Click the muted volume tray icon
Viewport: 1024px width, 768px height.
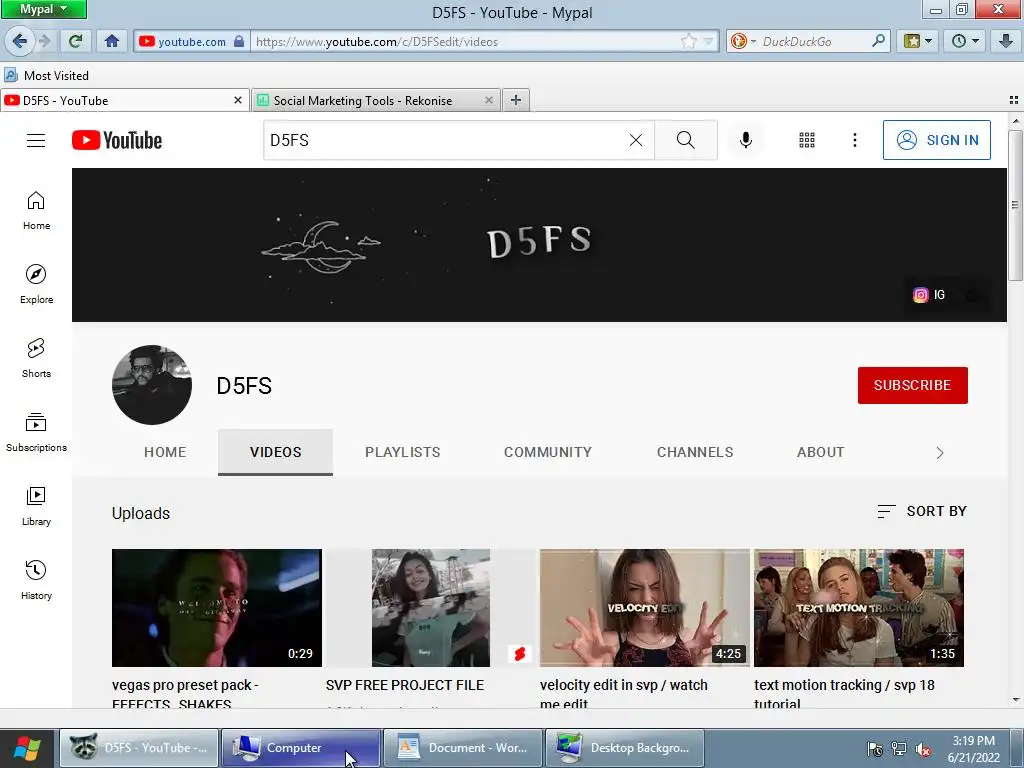click(x=923, y=750)
